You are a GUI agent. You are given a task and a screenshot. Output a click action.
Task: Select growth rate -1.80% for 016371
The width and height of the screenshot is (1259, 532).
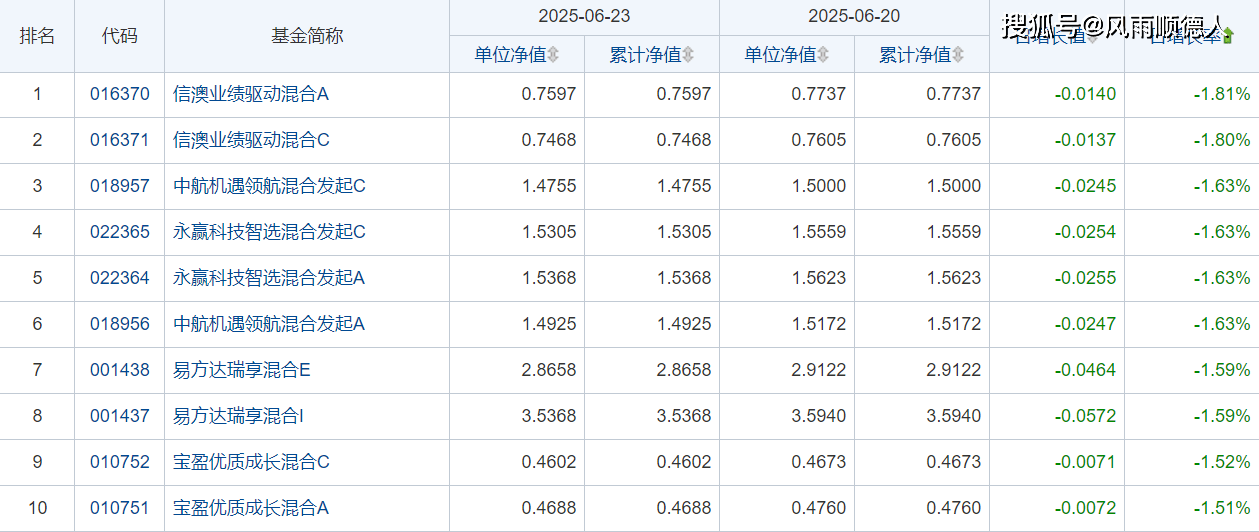click(1221, 140)
